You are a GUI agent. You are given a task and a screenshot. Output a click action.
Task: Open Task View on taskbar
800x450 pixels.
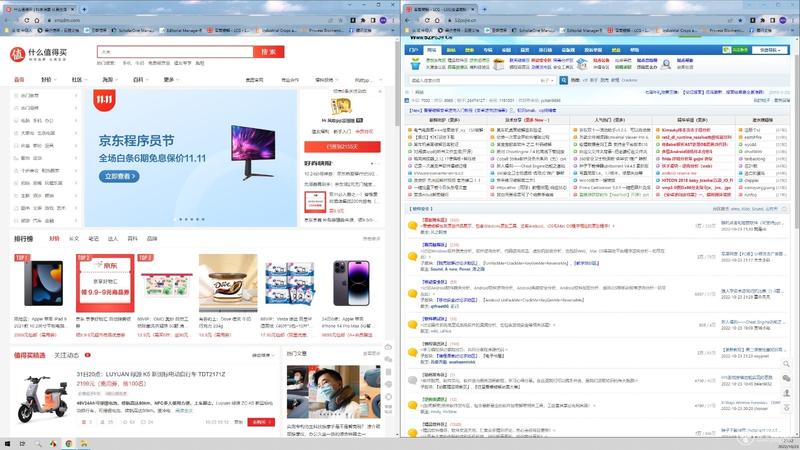[22, 444]
